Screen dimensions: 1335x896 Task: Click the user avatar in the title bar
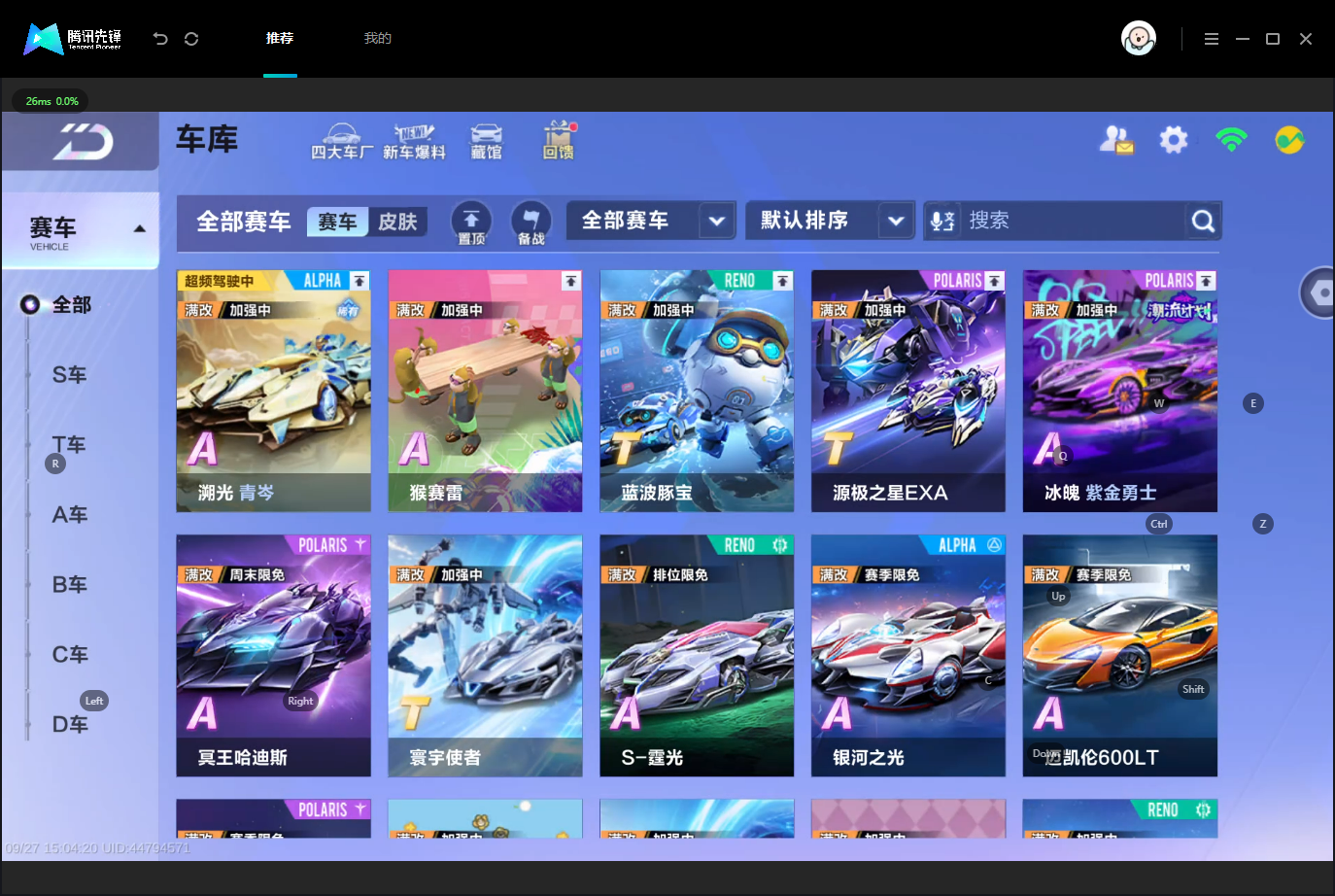tap(1138, 39)
